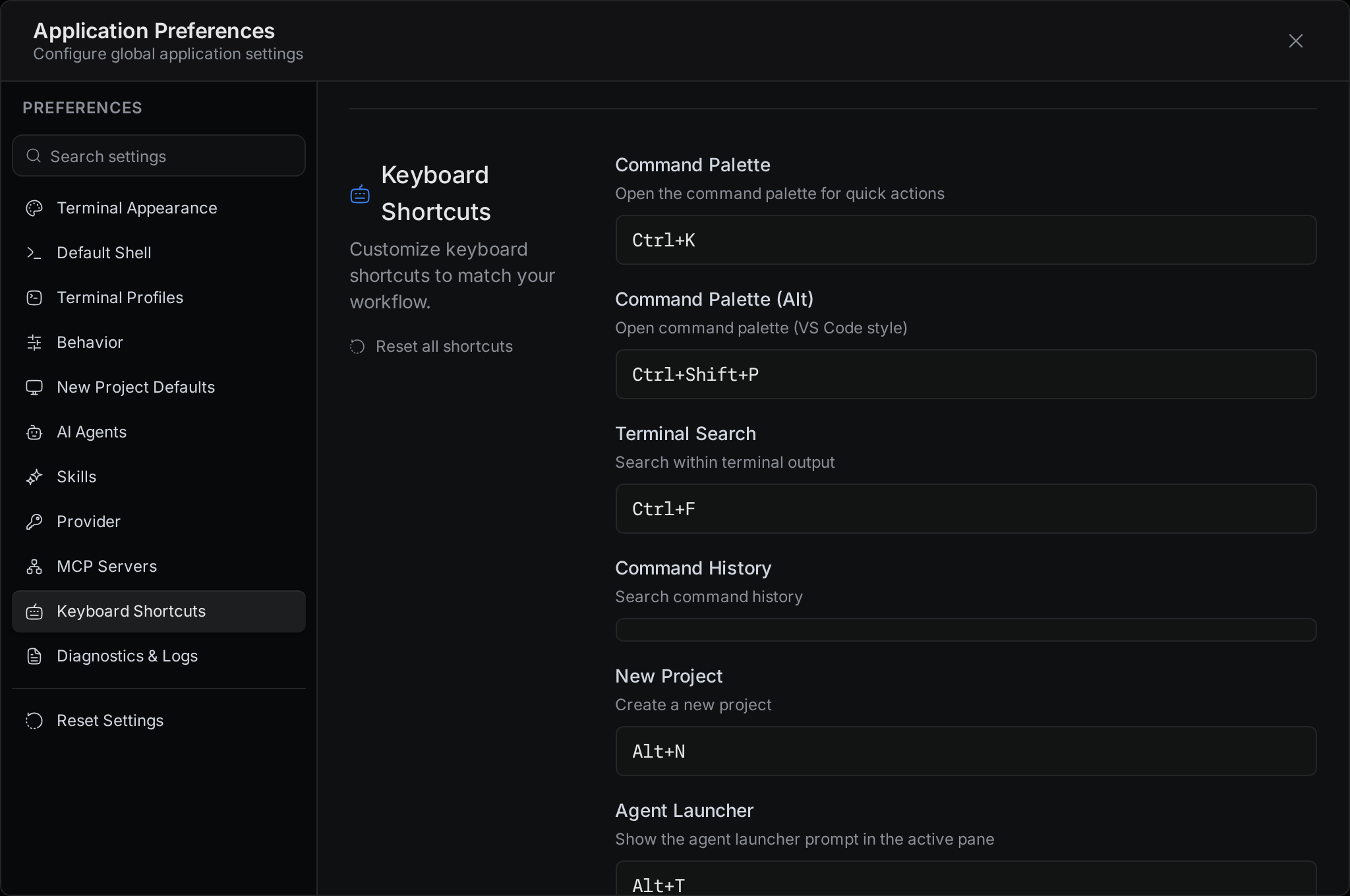Screen dimensions: 1350x896
Task: Click the blue Keyboard Shortcuts heading icon
Action: click(x=360, y=194)
